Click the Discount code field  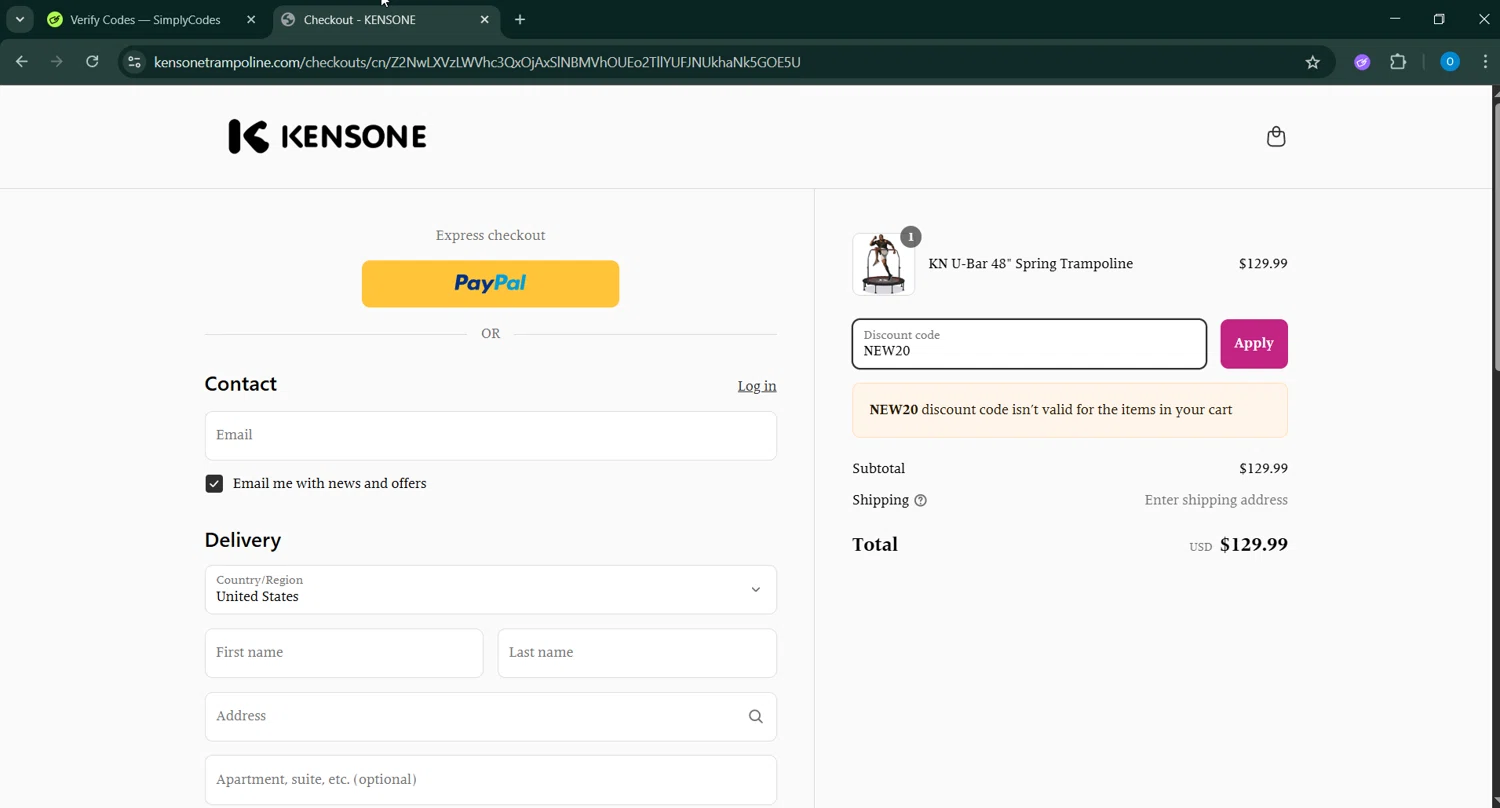pos(1029,344)
